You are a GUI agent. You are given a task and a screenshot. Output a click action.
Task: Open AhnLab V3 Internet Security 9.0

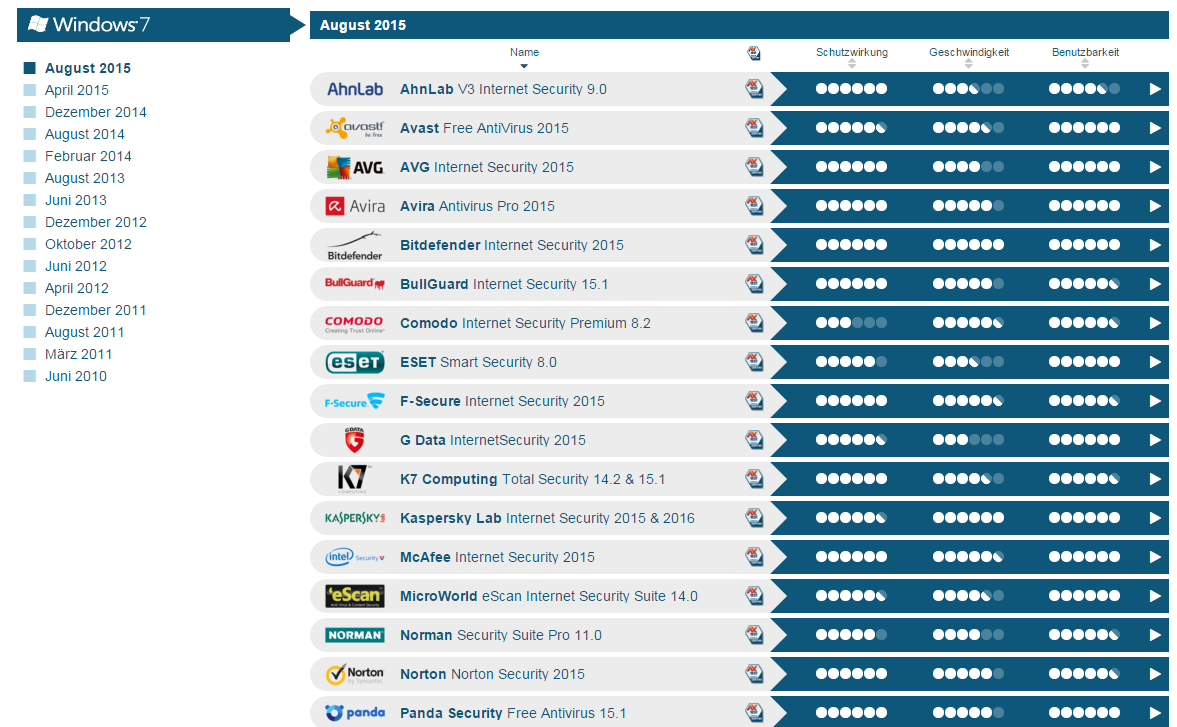point(503,89)
